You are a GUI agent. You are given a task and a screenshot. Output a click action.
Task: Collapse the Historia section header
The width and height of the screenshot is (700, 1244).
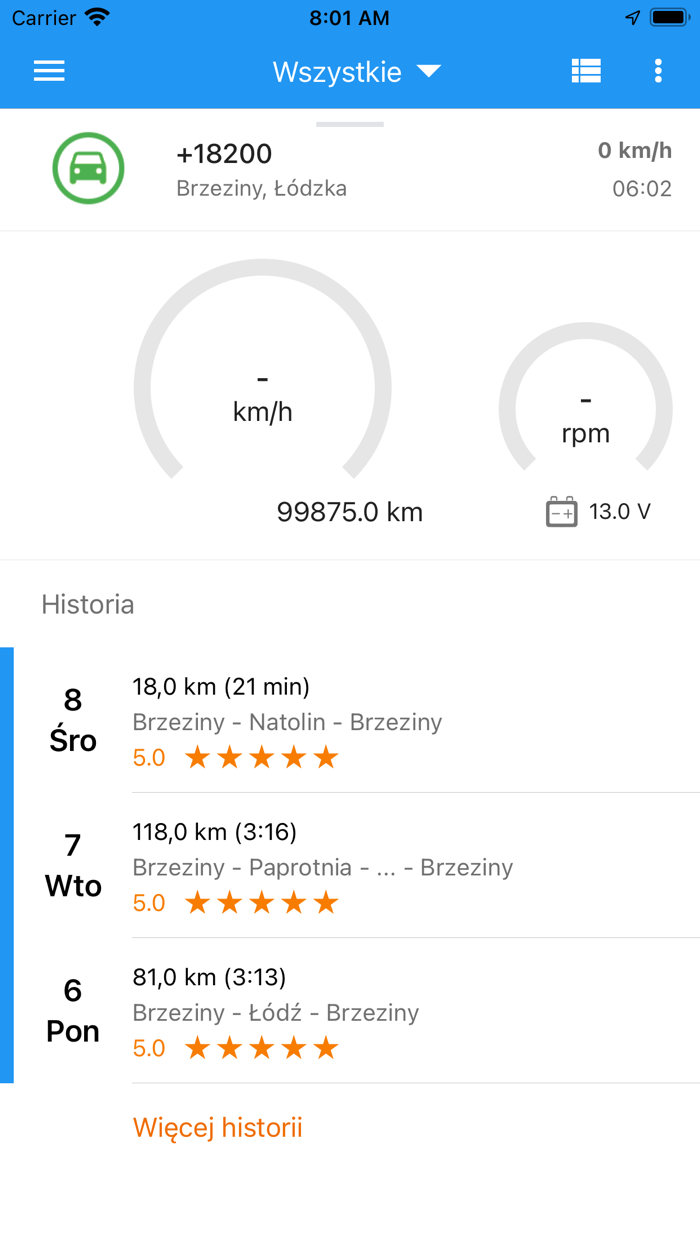[88, 604]
